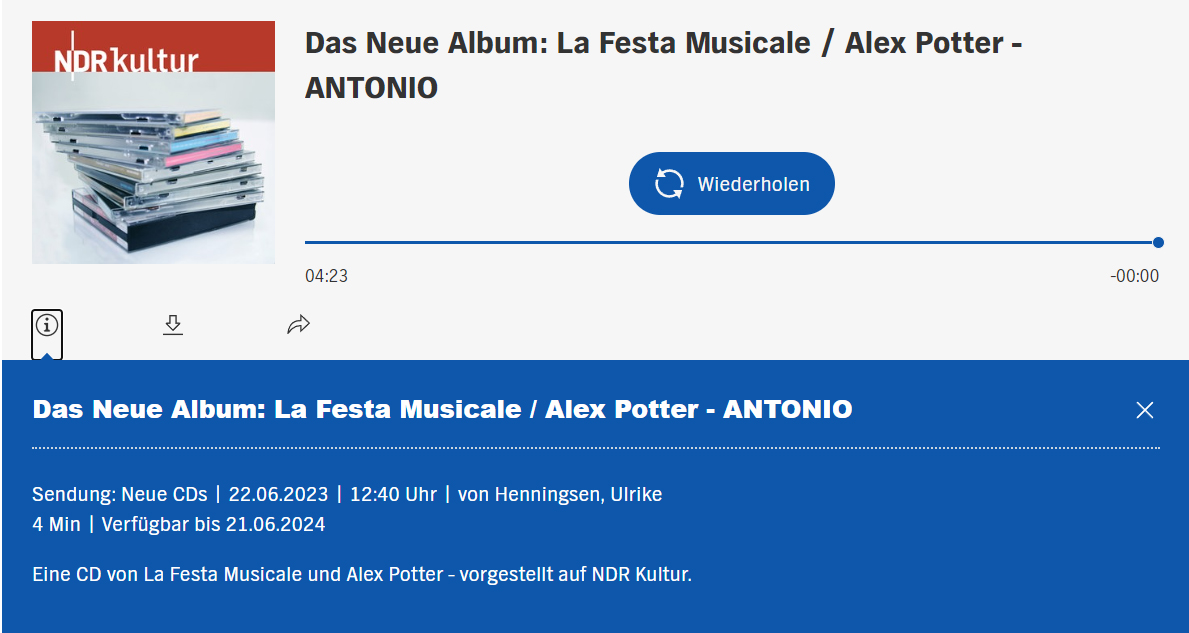Click the remaining time -00:00
The width and height of the screenshot is (1189, 633).
[x=1134, y=276]
